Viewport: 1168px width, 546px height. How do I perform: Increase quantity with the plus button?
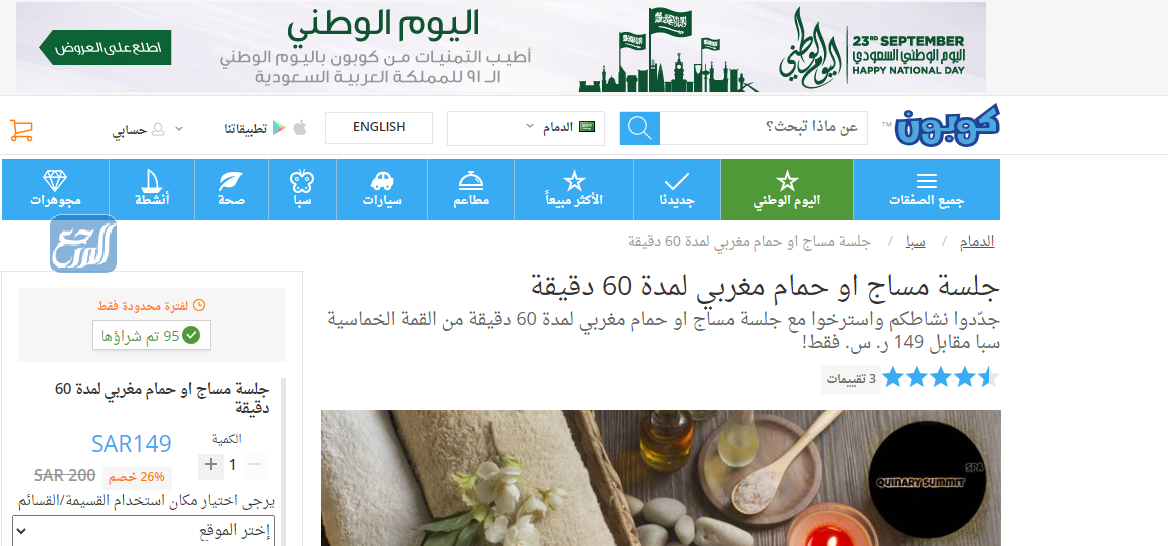pyautogui.click(x=211, y=465)
